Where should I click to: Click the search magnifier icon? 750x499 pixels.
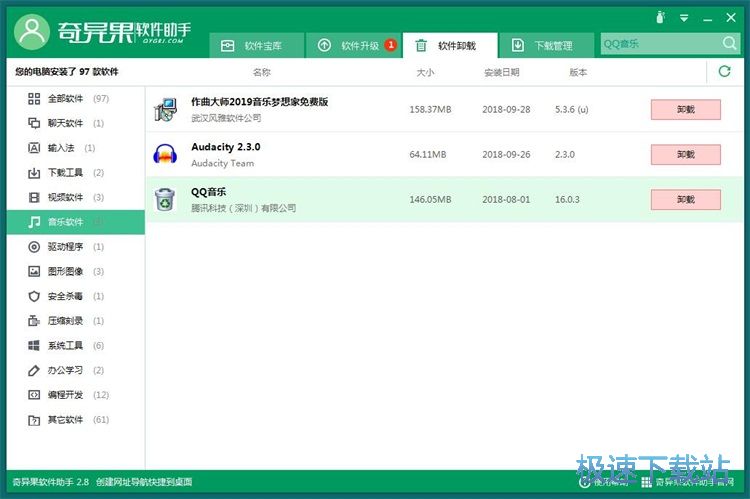(x=729, y=44)
